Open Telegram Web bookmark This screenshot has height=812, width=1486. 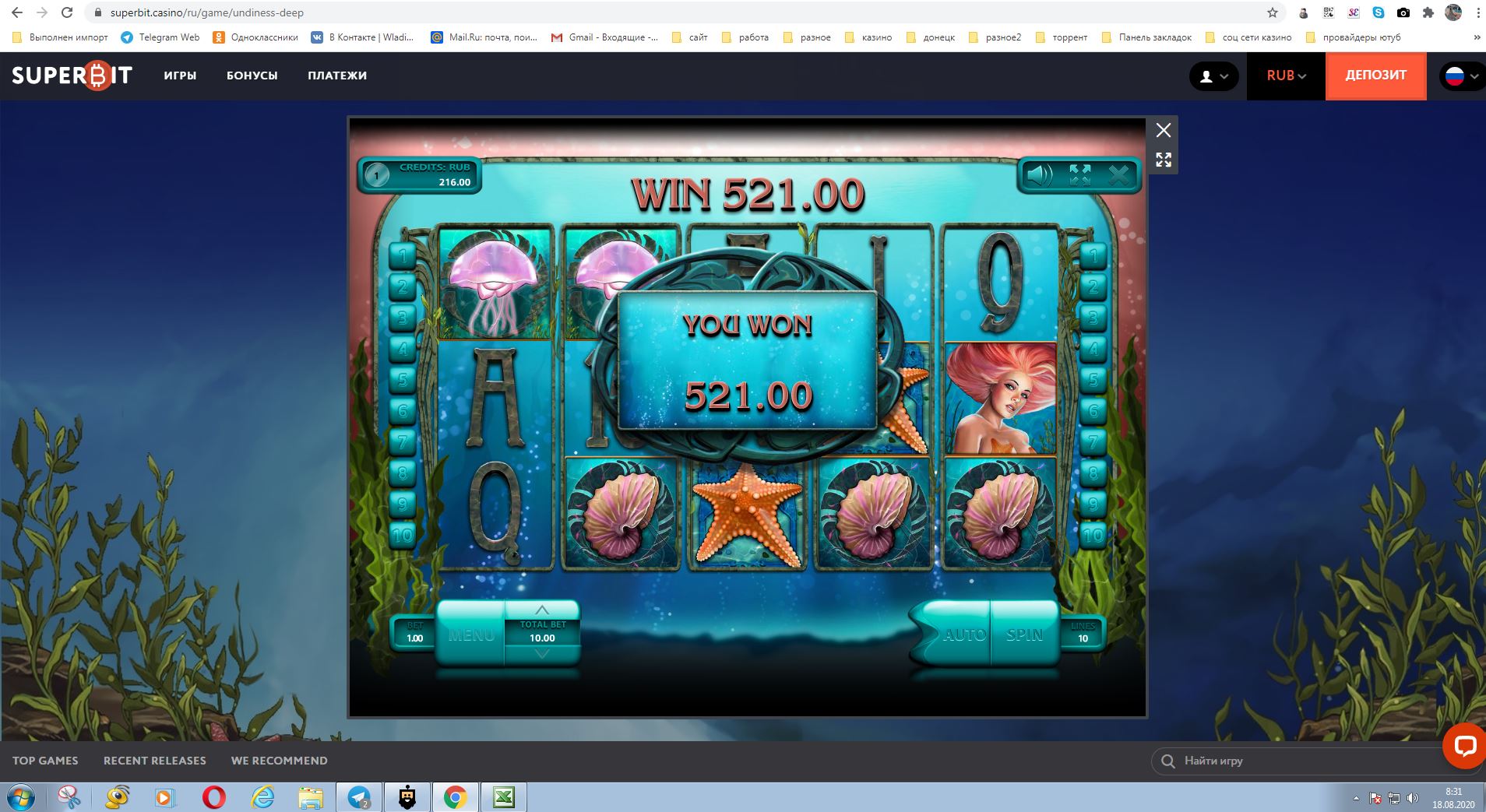coord(160,37)
